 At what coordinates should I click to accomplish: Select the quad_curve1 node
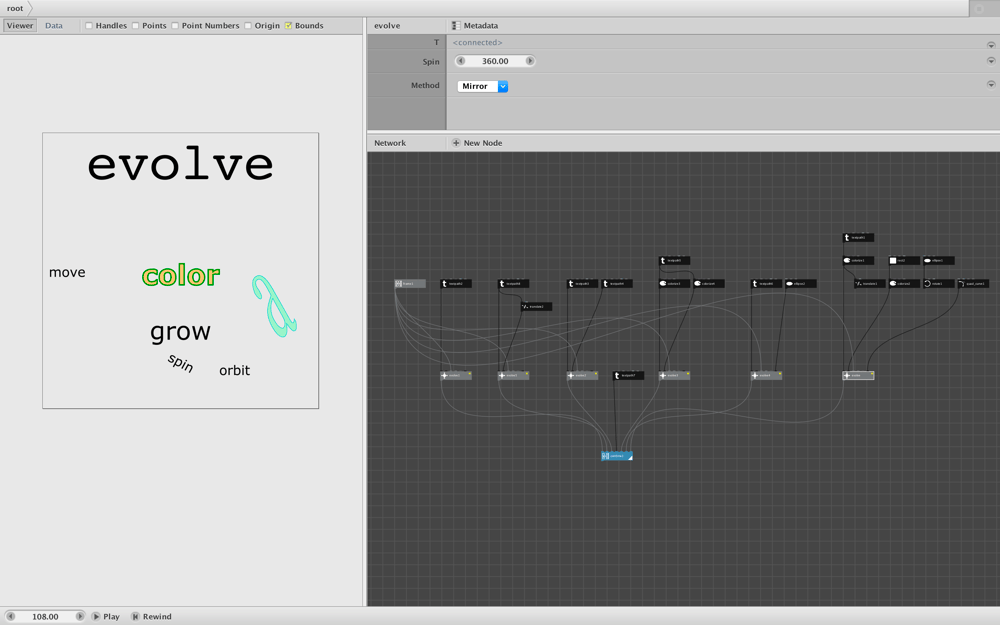[x=973, y=284]
